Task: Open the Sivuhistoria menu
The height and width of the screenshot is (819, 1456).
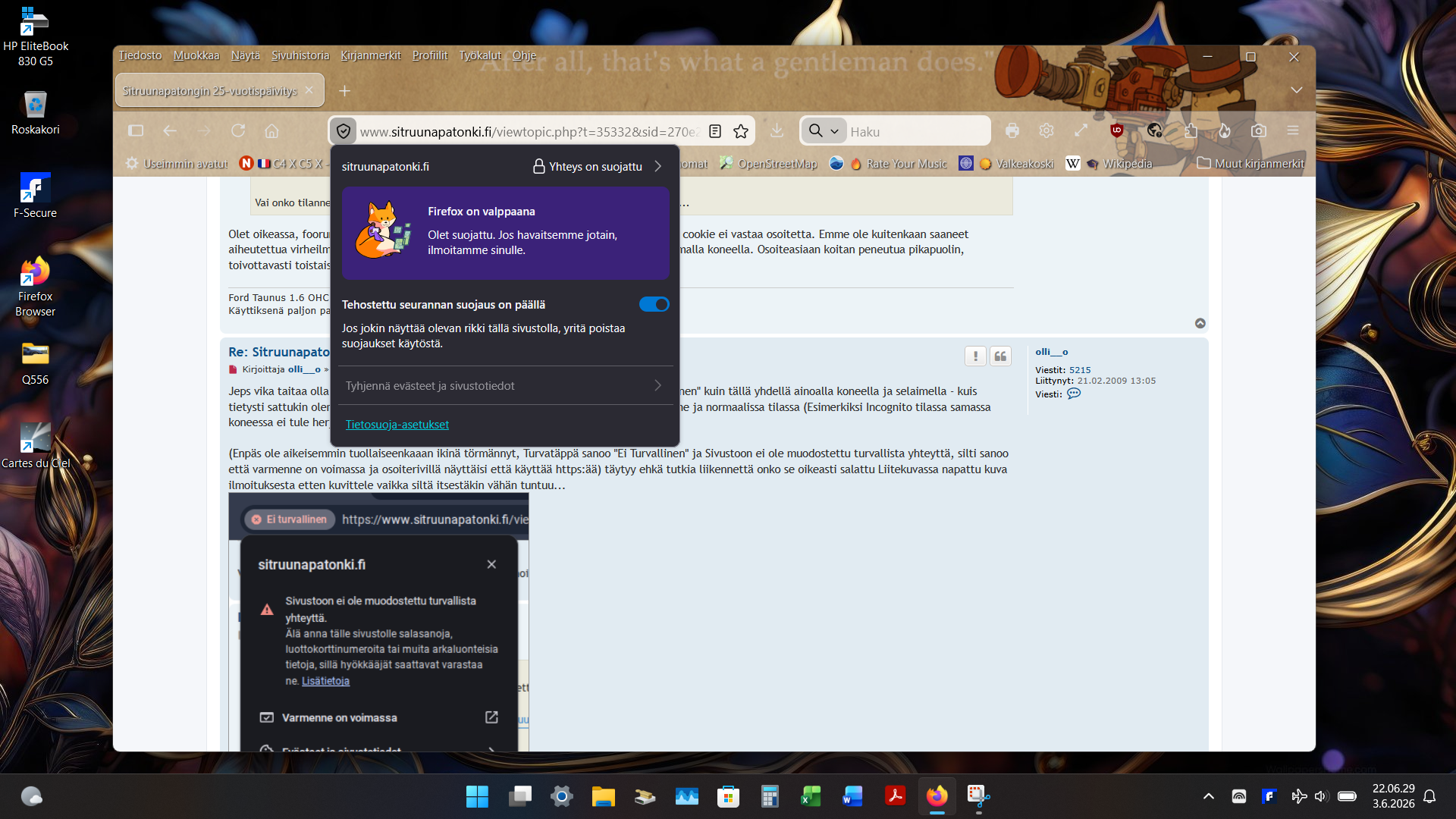Action: [300, 55]
